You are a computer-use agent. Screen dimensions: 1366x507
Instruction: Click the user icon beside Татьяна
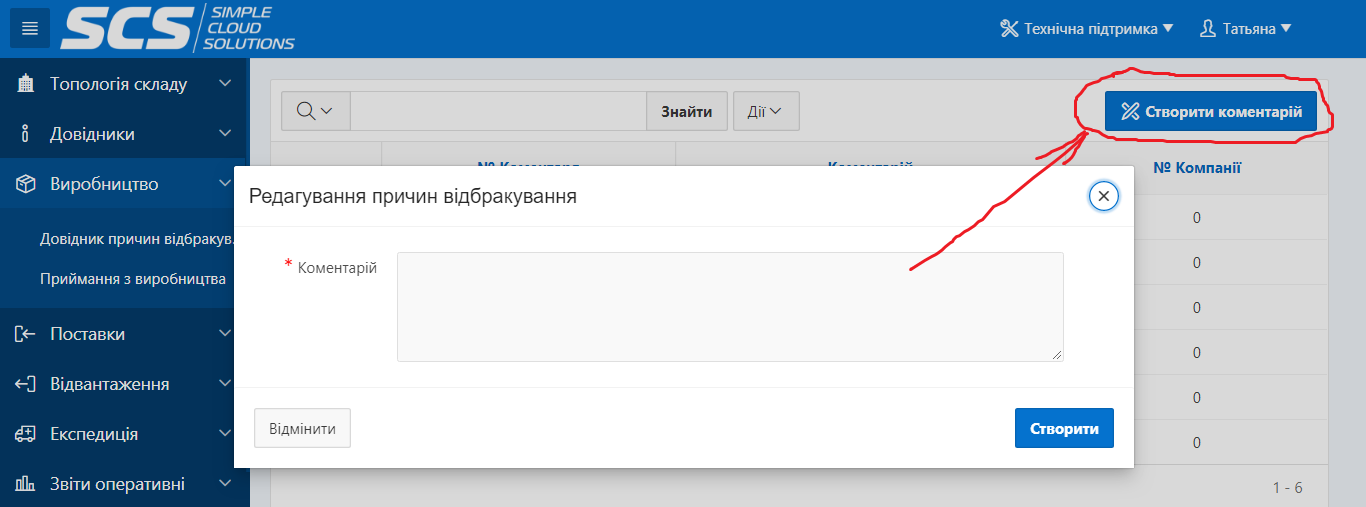(1208, 29)
